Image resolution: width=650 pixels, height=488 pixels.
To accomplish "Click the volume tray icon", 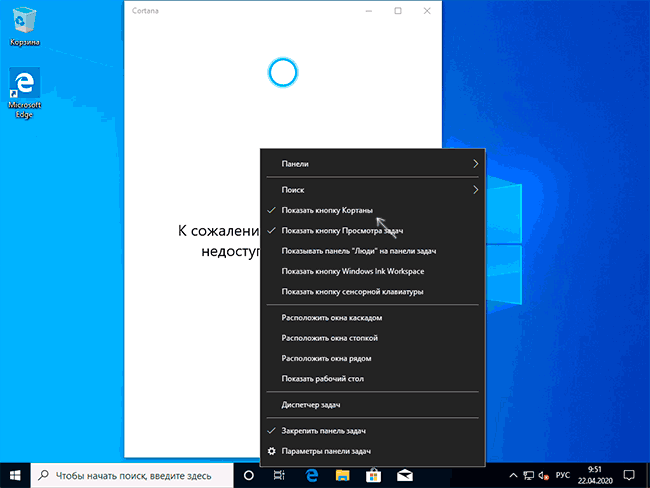I will (x=543, y=476).
